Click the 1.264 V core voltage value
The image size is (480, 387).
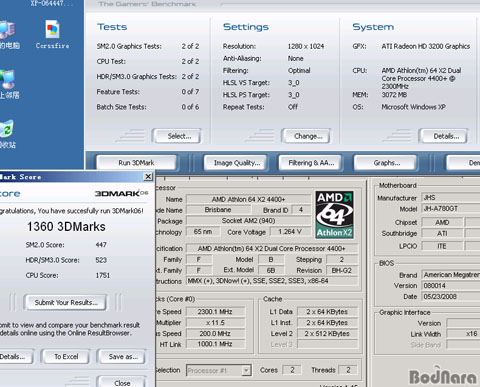[290, 232]
